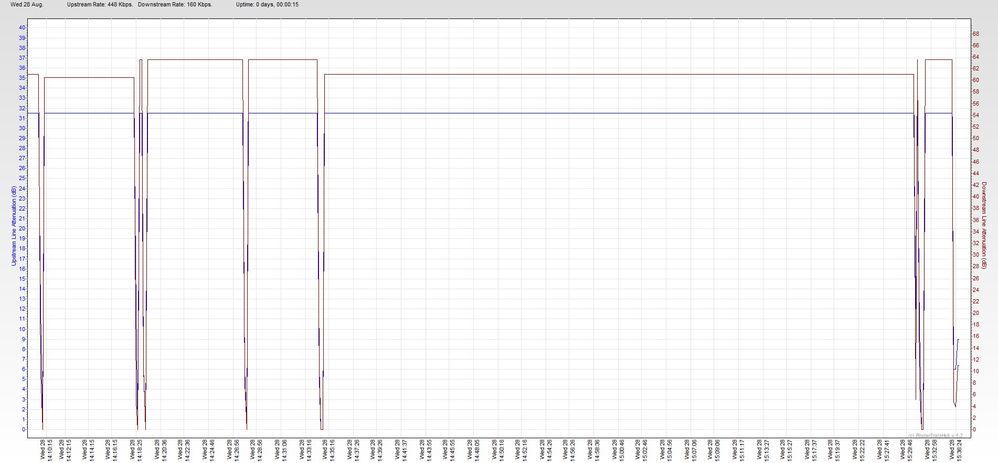Click the 'Uptime: 0 days, 00:00:15' status text
This screenshot has height=463, width=998.
click(267, 4)
